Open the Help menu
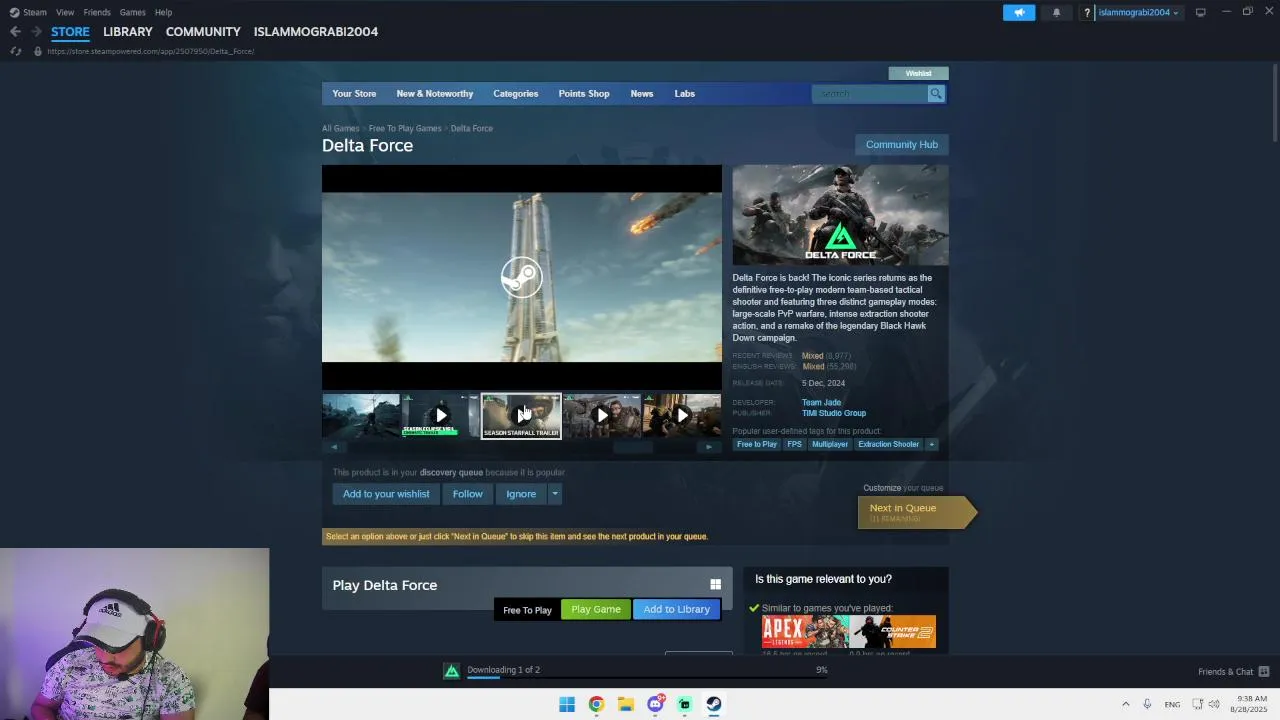 (163, 12)
